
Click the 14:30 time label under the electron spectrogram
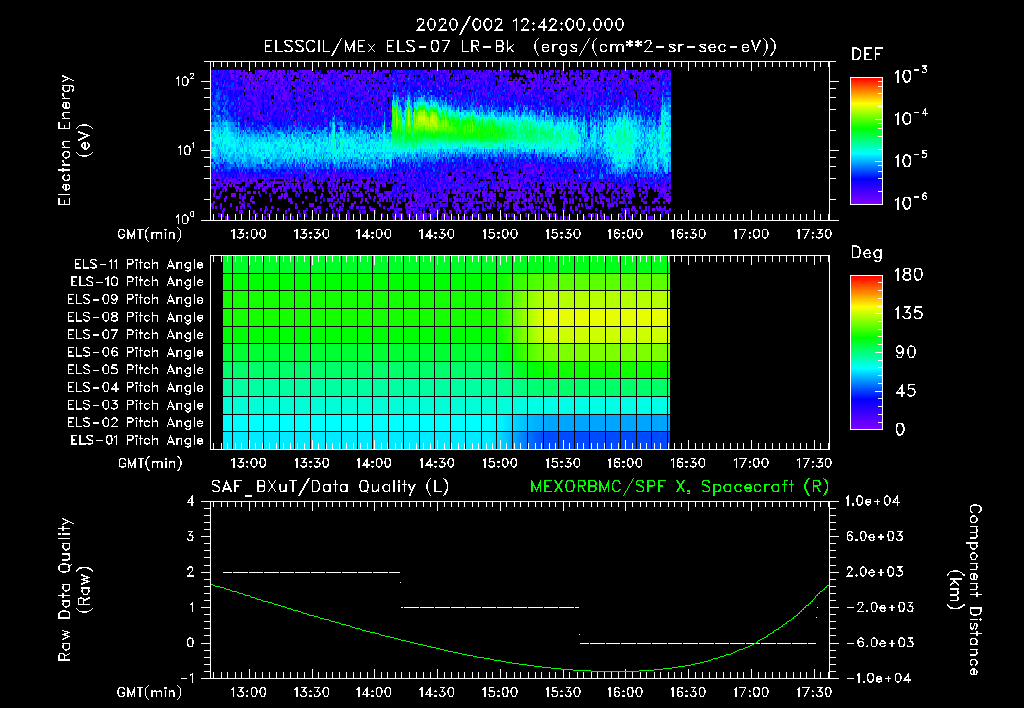436,234
